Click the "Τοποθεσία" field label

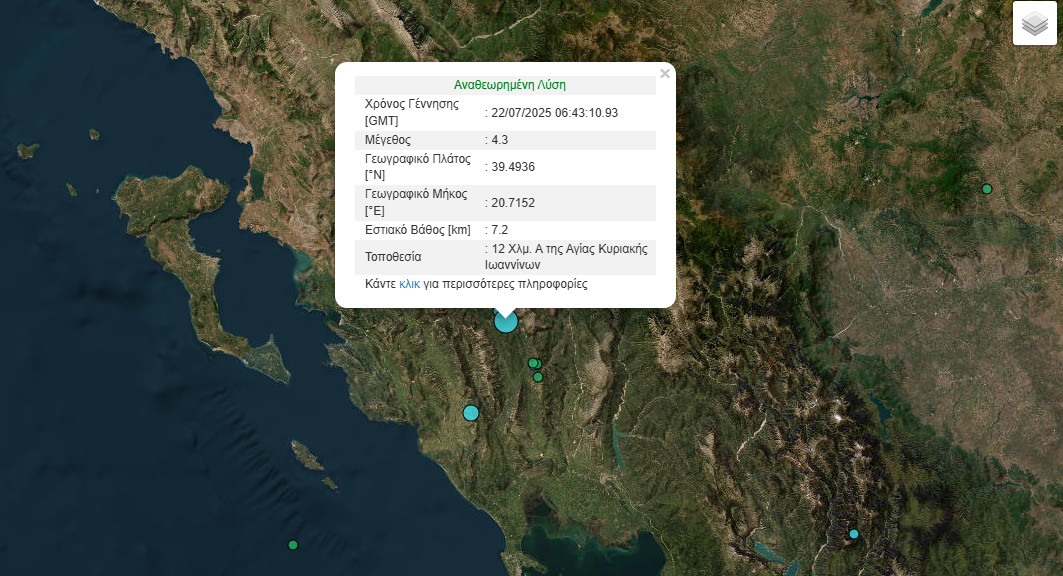[x=393, y=257]
